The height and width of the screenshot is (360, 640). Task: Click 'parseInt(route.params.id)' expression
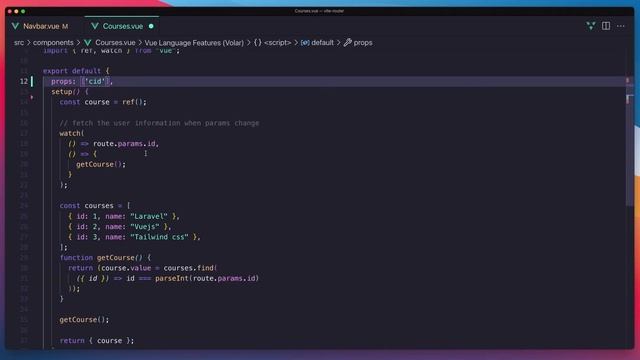tap(207, 278)
